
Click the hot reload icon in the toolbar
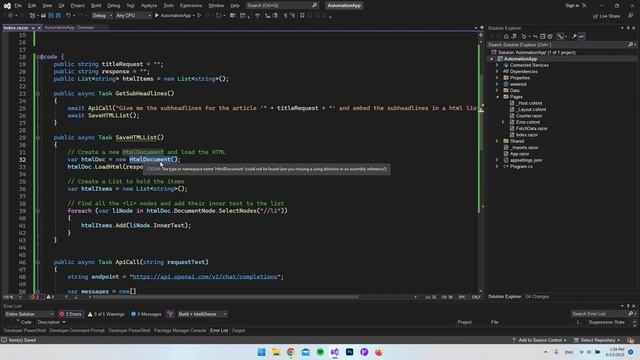coord(218,16)
